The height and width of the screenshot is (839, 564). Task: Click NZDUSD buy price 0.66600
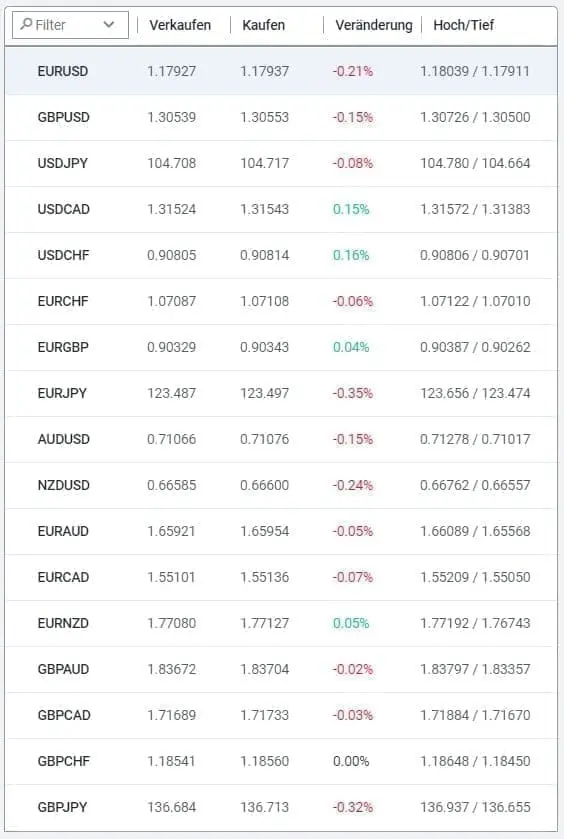coord(264,485)
